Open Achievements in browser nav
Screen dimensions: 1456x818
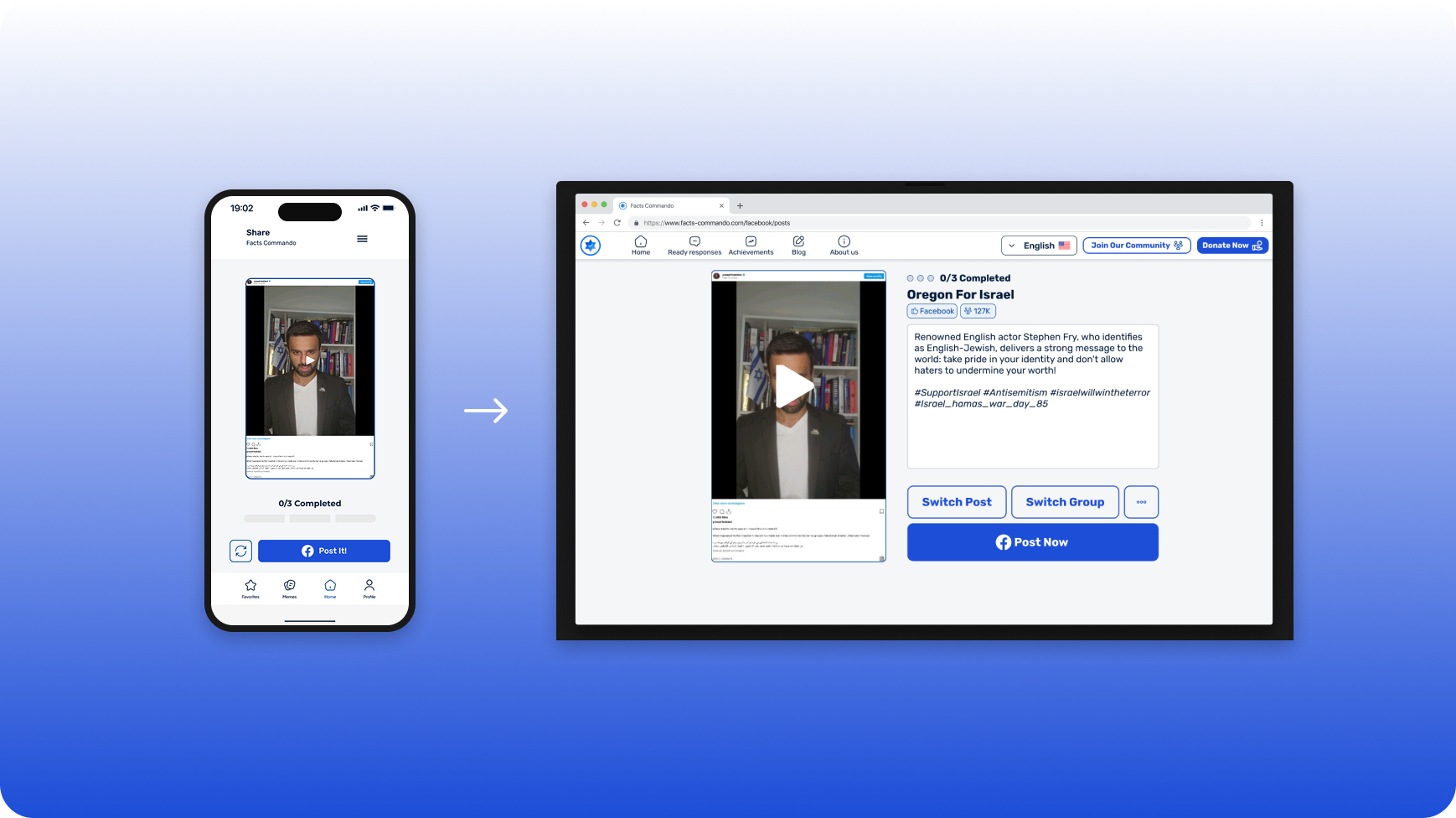tap(751, 246)
